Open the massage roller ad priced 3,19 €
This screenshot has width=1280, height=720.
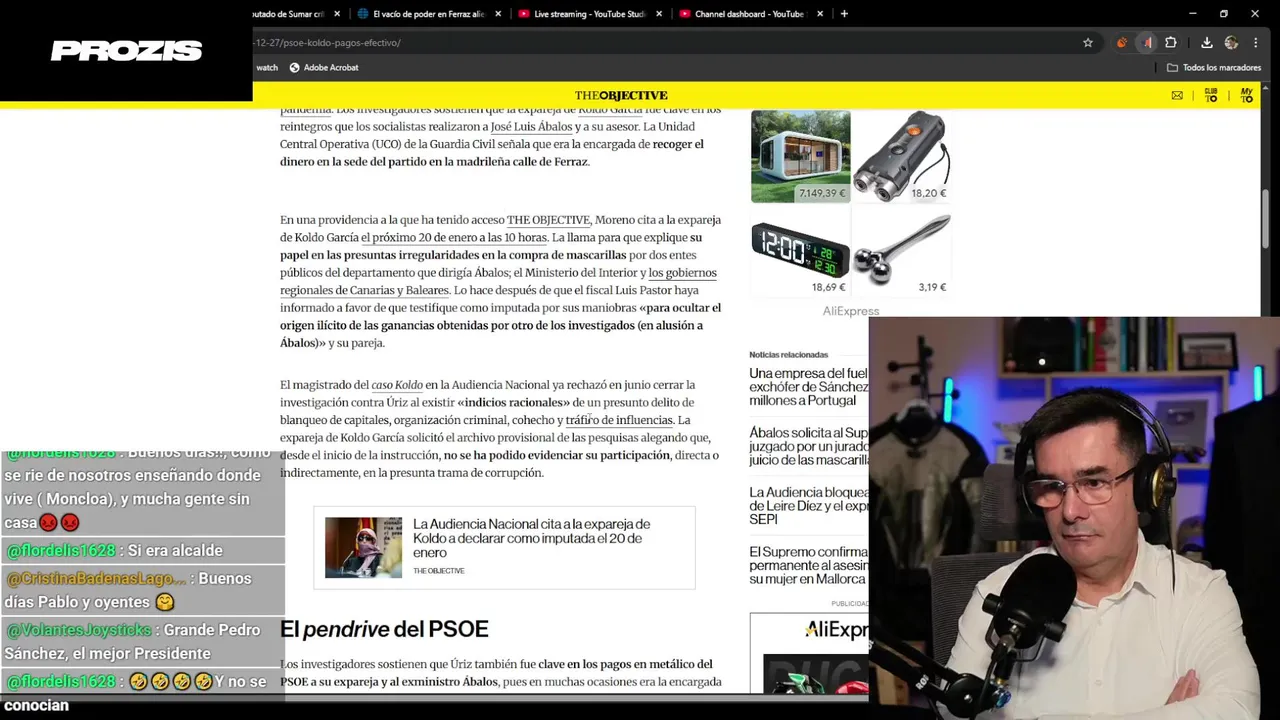[901, 250]
